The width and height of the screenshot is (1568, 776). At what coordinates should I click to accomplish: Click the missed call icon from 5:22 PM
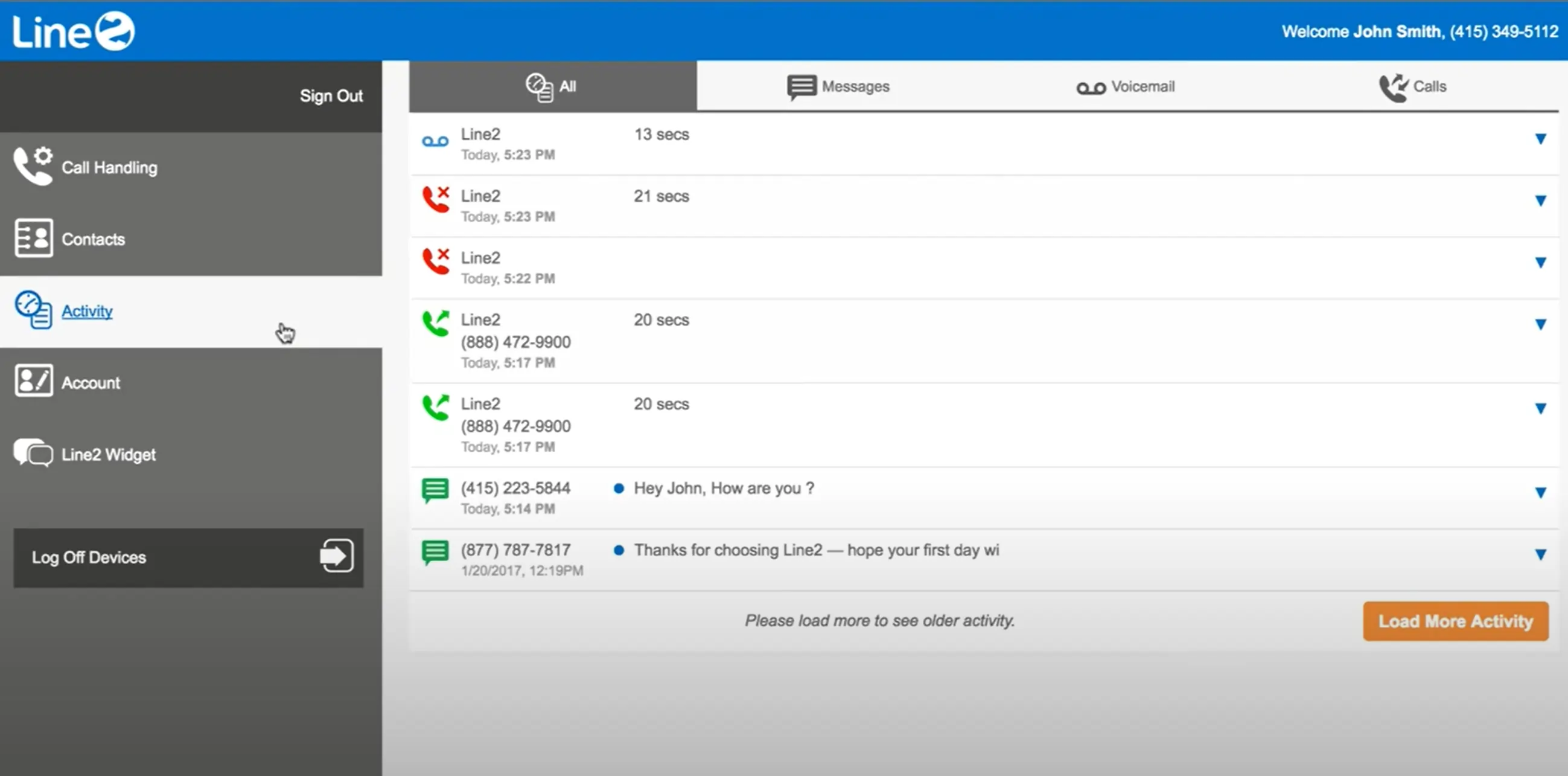pyautogui.click(x=436, y=263)
